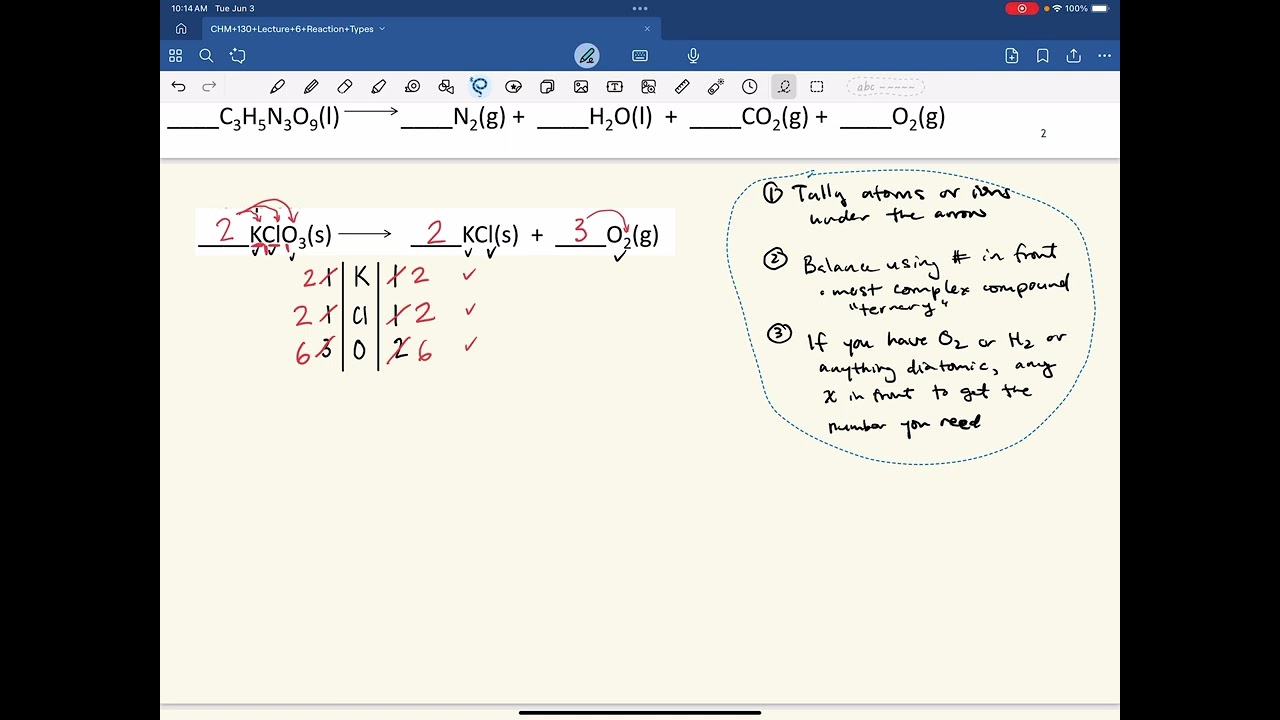Tap the 10:14 AM clock
Screen dimensions: 1280x720
[x=189, y=8]
